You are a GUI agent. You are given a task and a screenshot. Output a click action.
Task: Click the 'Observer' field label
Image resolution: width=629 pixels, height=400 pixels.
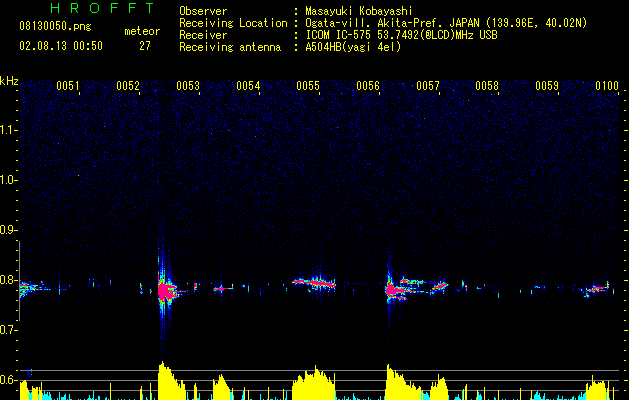coord(203,11)
